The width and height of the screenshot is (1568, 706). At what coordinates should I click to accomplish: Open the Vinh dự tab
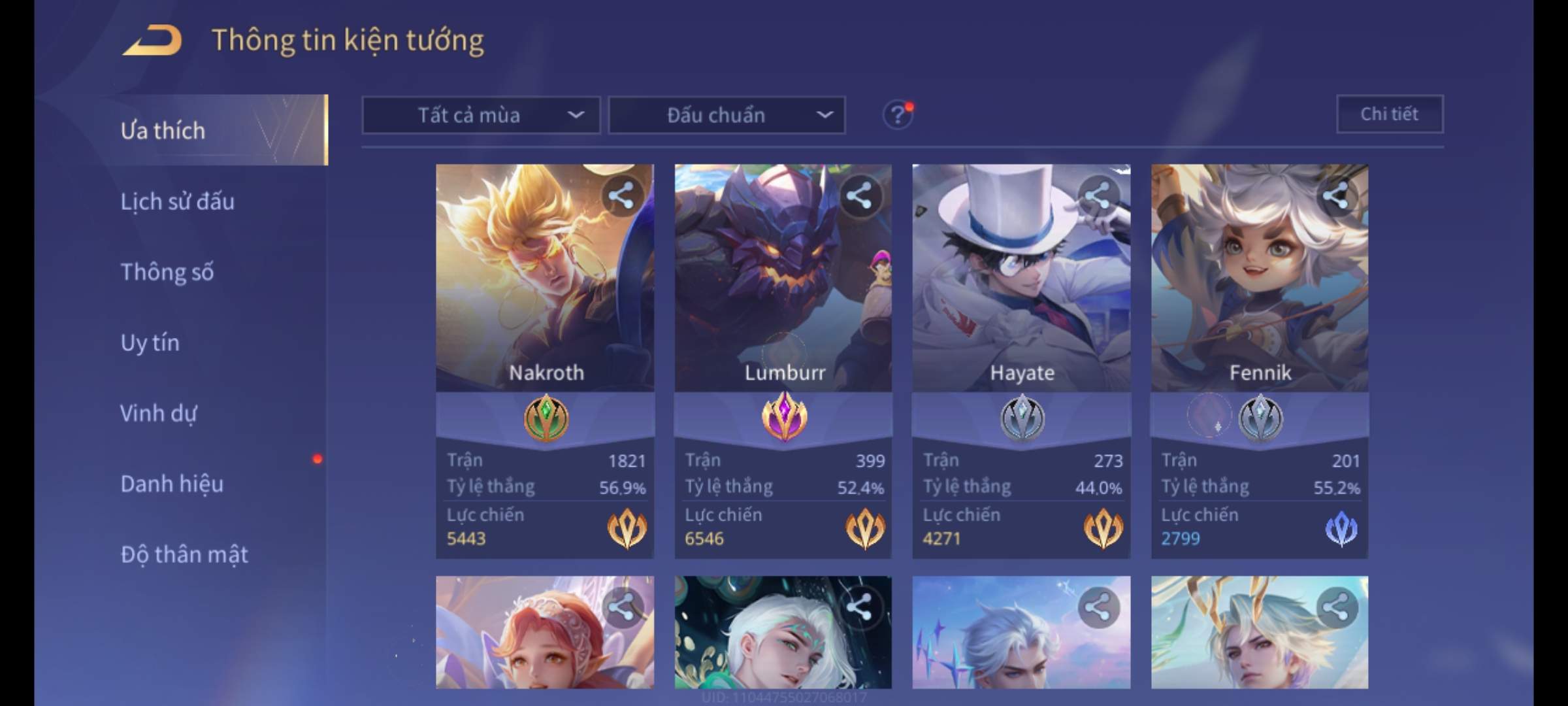159,413
